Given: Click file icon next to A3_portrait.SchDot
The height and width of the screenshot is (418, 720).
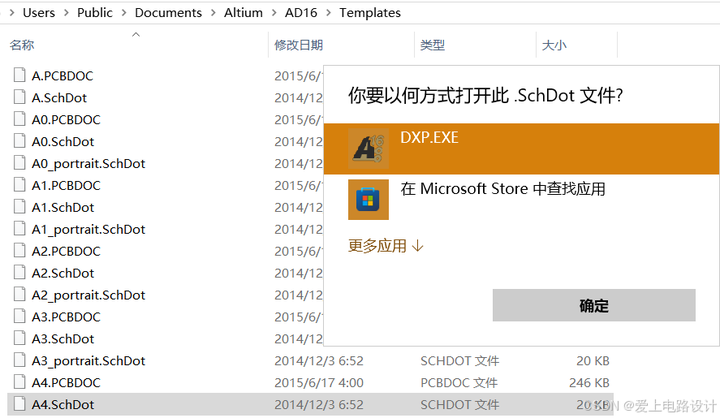Looking at the screenshot, I should tap(19, 360).
